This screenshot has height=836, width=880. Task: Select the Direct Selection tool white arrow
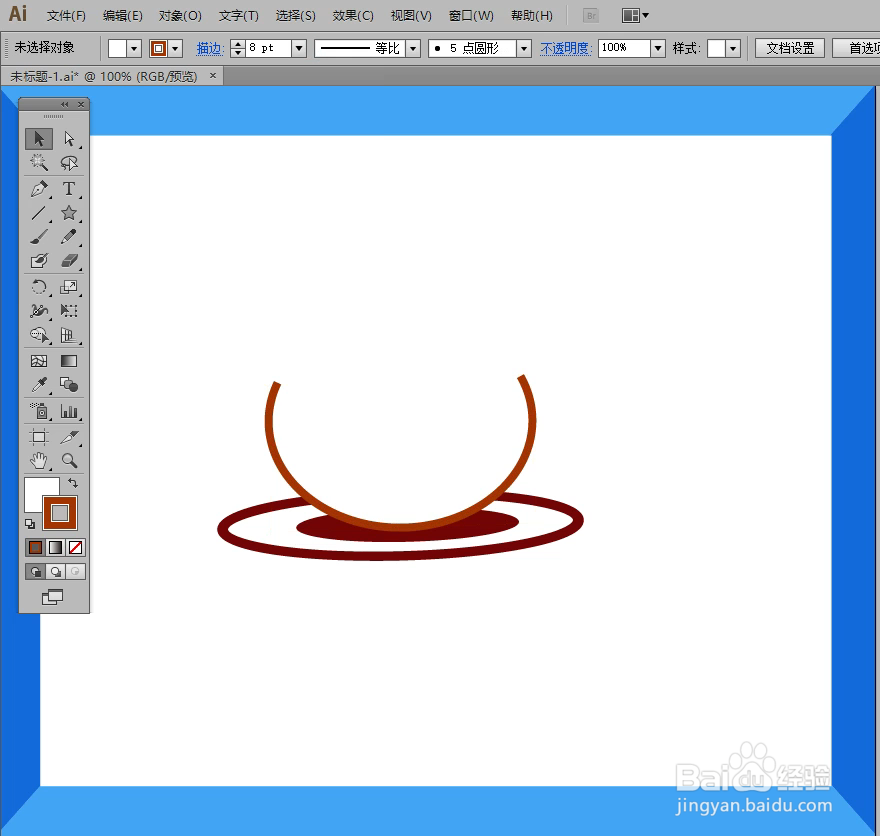point(69,138)
